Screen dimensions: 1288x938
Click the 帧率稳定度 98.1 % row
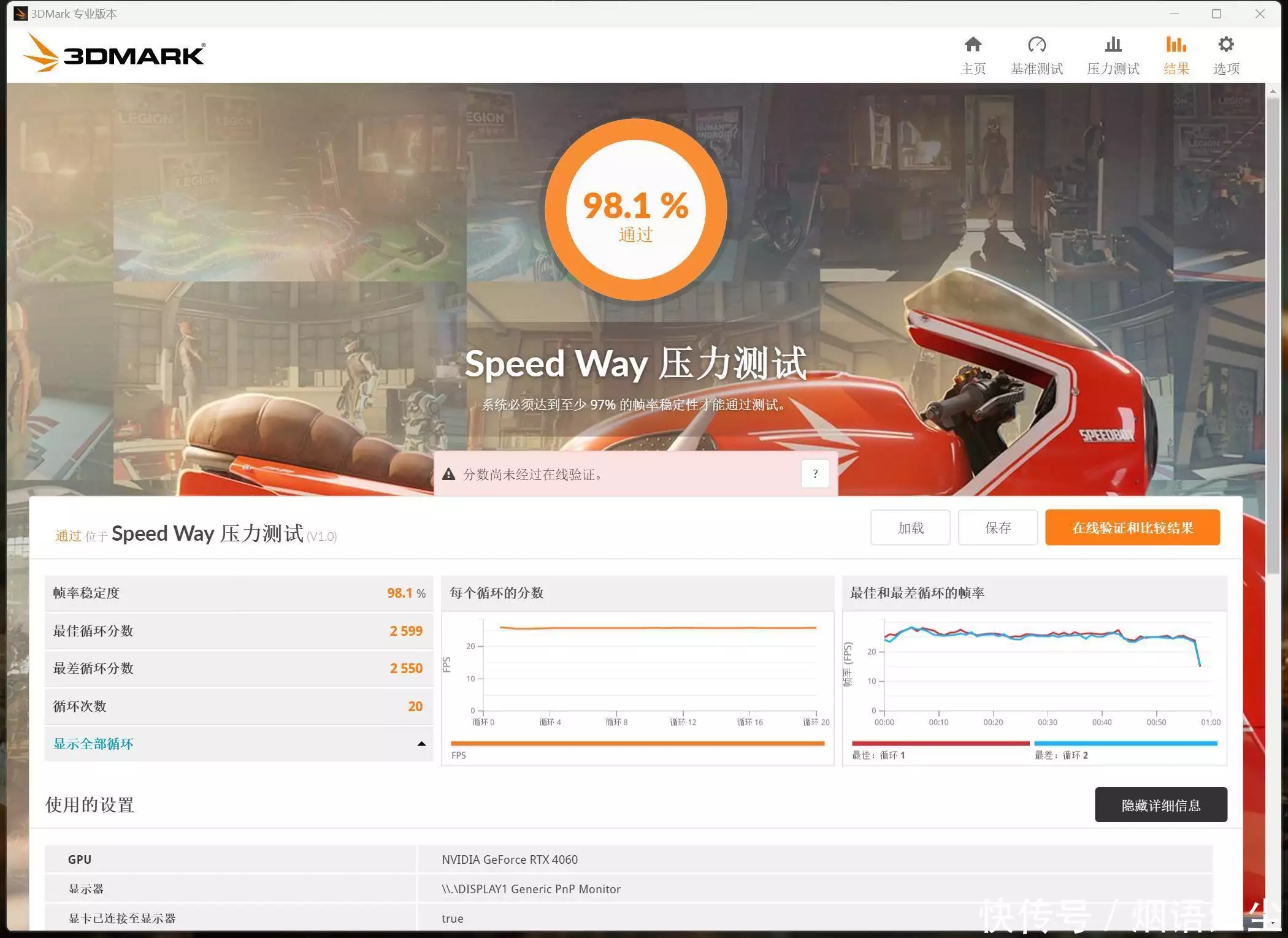coord(239,593)
